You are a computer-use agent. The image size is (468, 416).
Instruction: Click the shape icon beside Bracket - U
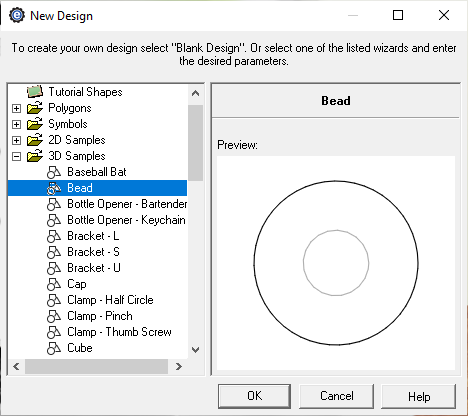54,268
